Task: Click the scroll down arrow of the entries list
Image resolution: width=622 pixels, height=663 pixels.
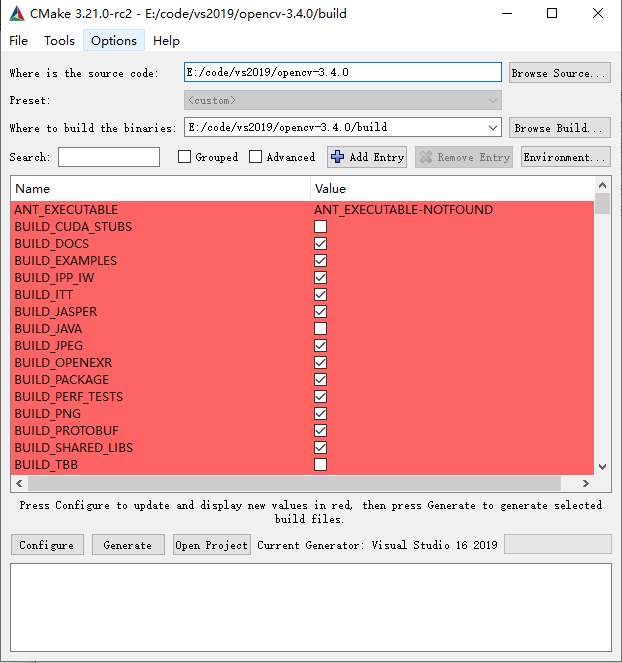Action: (603, 467)
